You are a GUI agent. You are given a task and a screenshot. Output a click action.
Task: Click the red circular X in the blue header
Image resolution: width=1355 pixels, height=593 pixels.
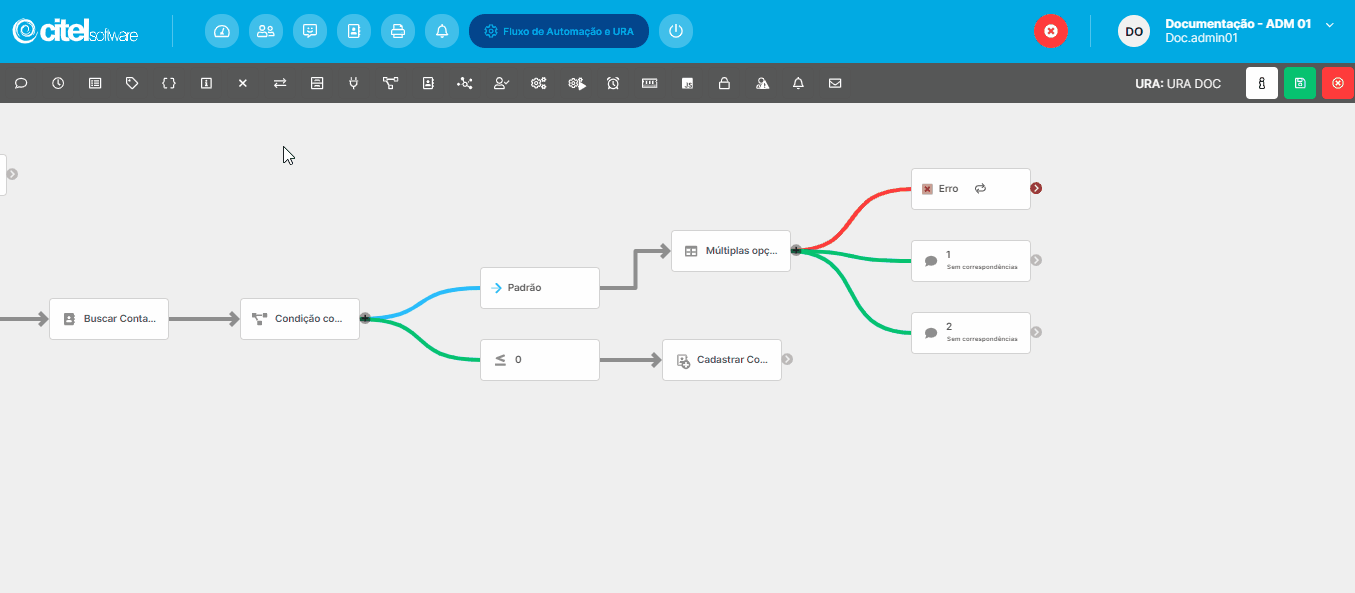(1050, 31)
